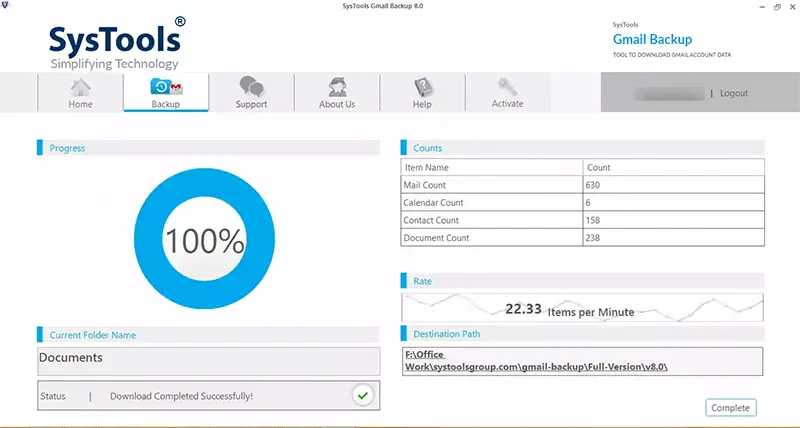Open the Home tab house icon
The height and width of the screenshot is (428, 800).
coord(81,88)
